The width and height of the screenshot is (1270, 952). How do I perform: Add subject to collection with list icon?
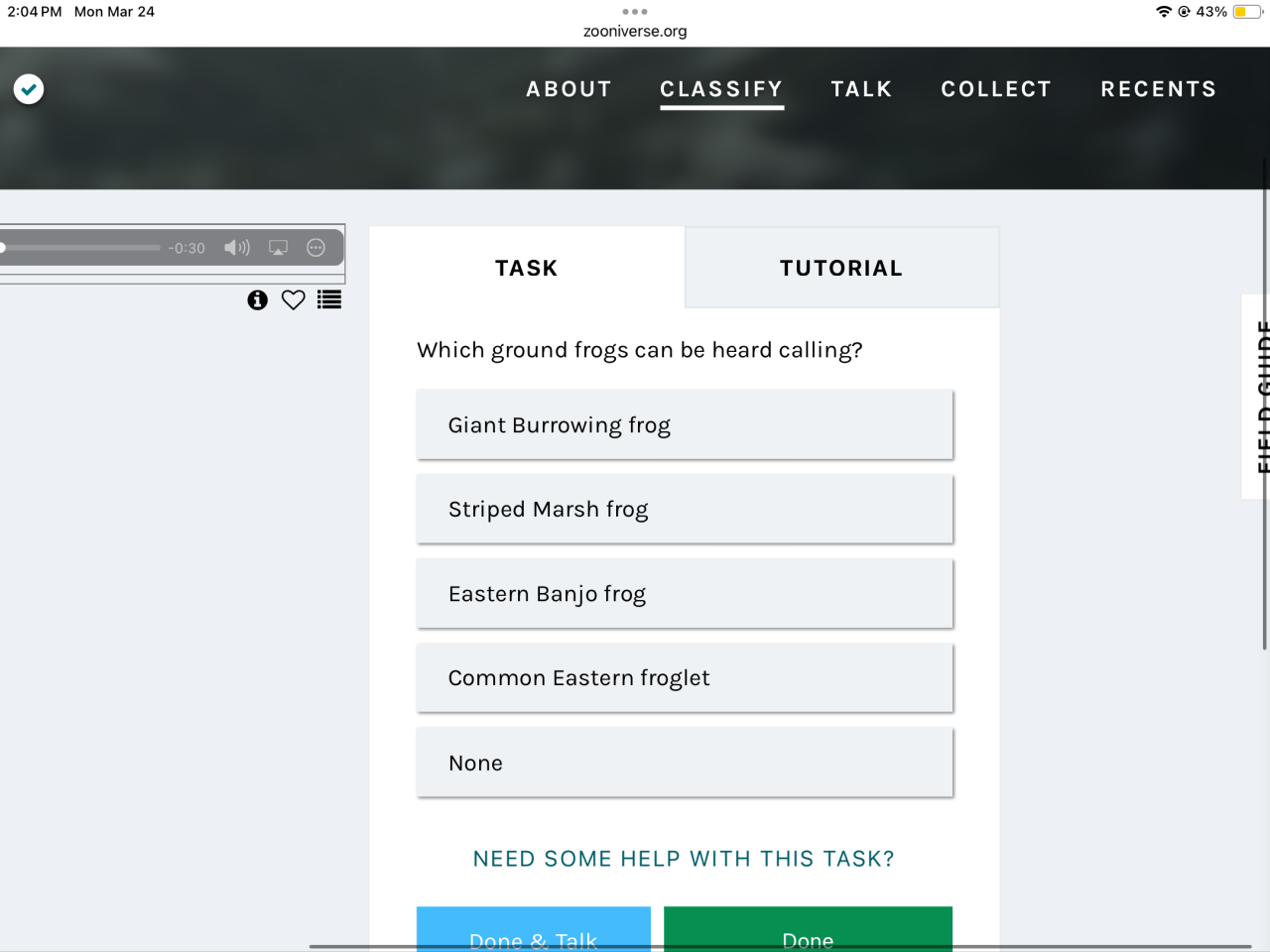[x=329, y=300]
